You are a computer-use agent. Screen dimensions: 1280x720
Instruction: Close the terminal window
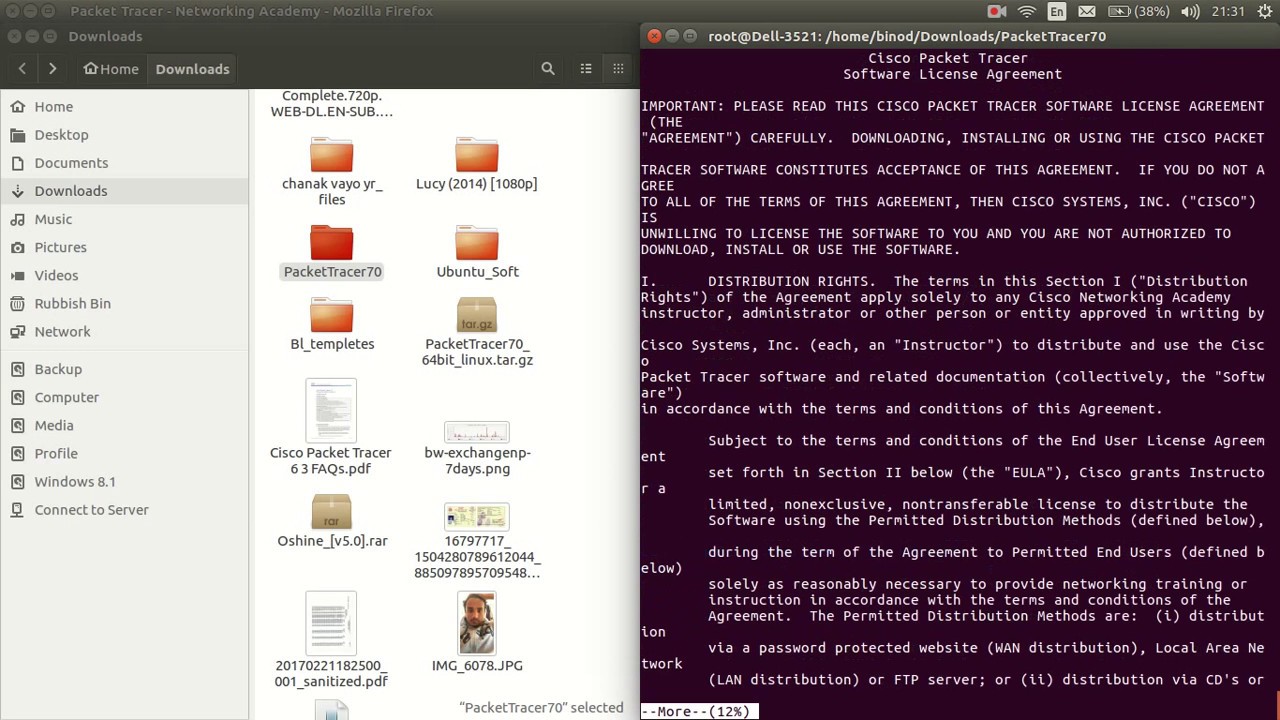(x=654, y=36)
